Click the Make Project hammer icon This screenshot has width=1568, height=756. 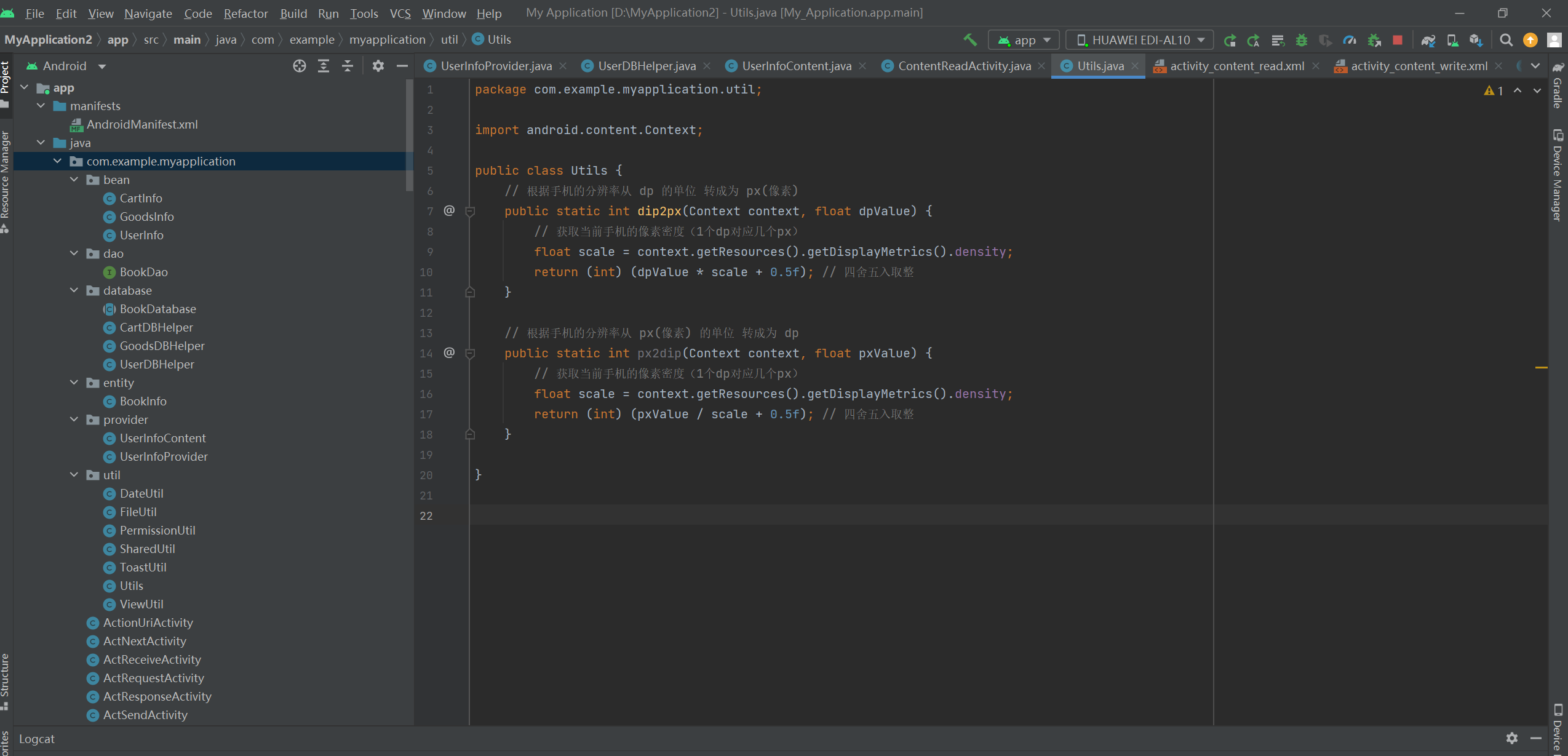[969, 40]
